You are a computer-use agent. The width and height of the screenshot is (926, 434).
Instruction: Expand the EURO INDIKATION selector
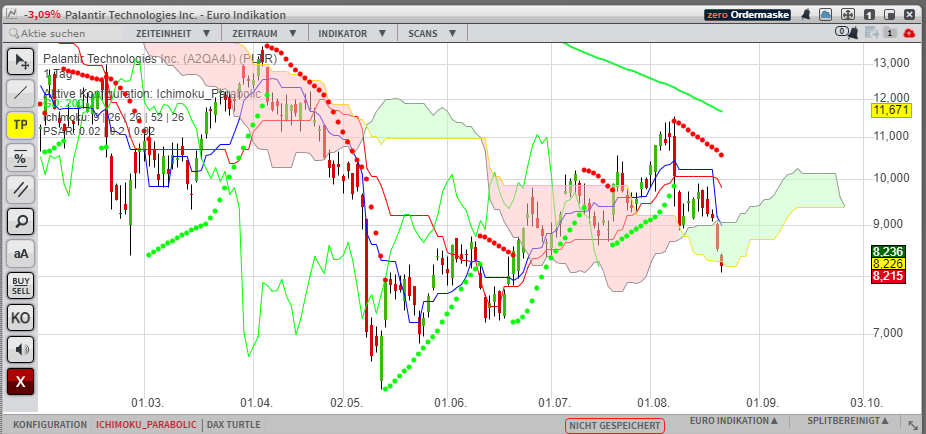point(733,420)
